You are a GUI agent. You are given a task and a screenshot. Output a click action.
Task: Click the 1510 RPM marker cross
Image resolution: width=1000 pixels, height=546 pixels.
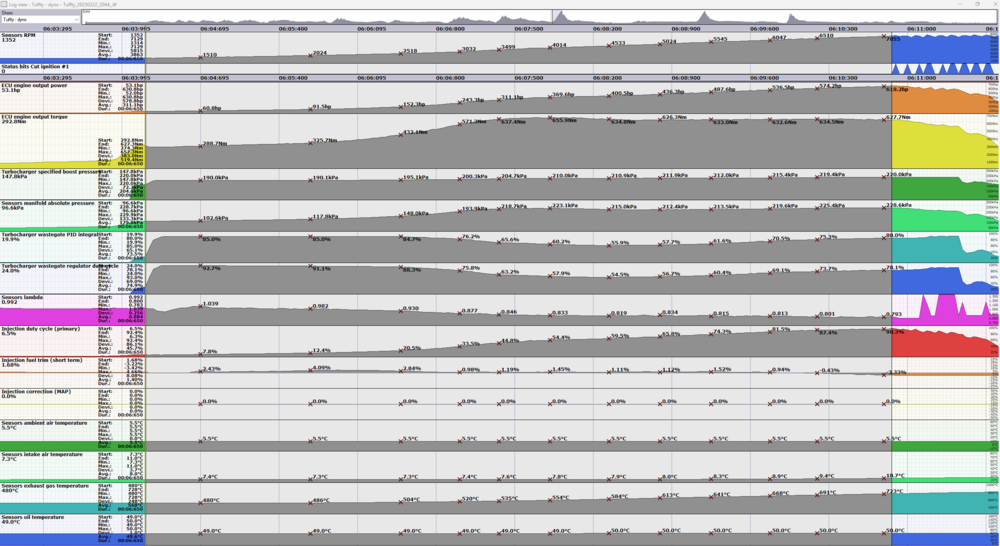[x=200, y=55]
